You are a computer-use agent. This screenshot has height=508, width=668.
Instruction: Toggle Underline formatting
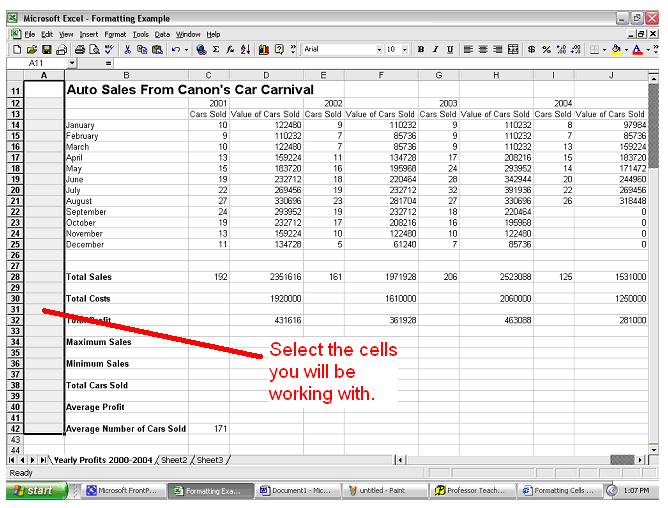[x=449, y=49]
